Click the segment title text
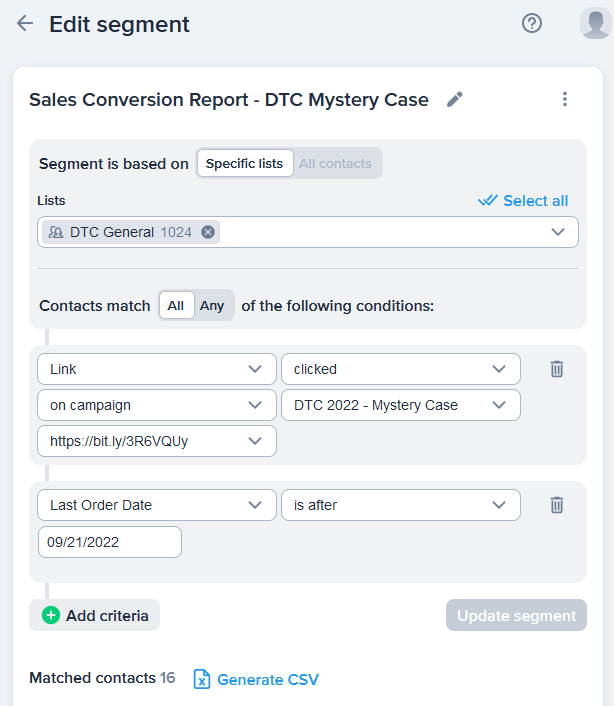Image resolution: width=614 pixels, height=706 pixels. (x=229, y=100)
